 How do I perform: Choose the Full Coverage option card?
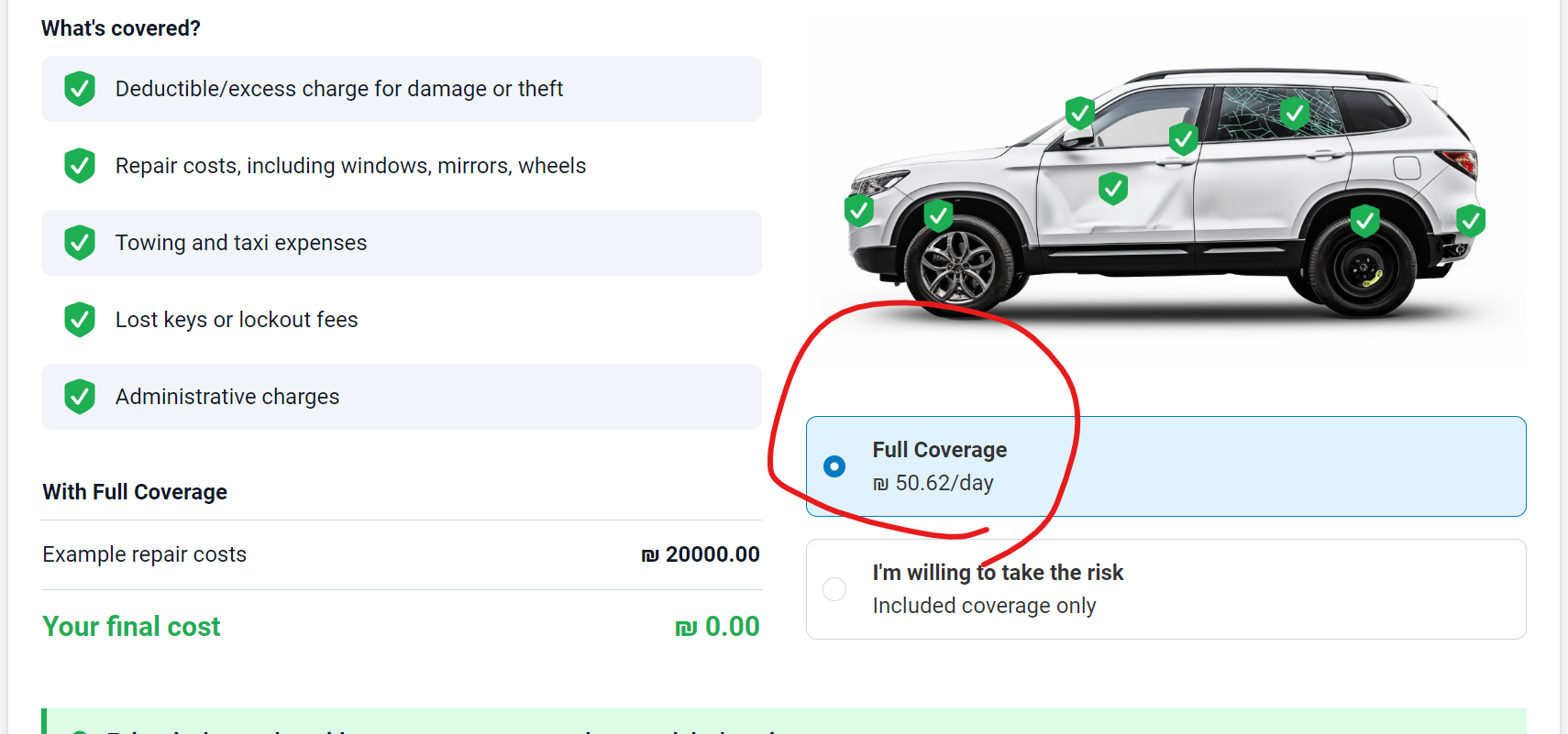(1166, 466)
